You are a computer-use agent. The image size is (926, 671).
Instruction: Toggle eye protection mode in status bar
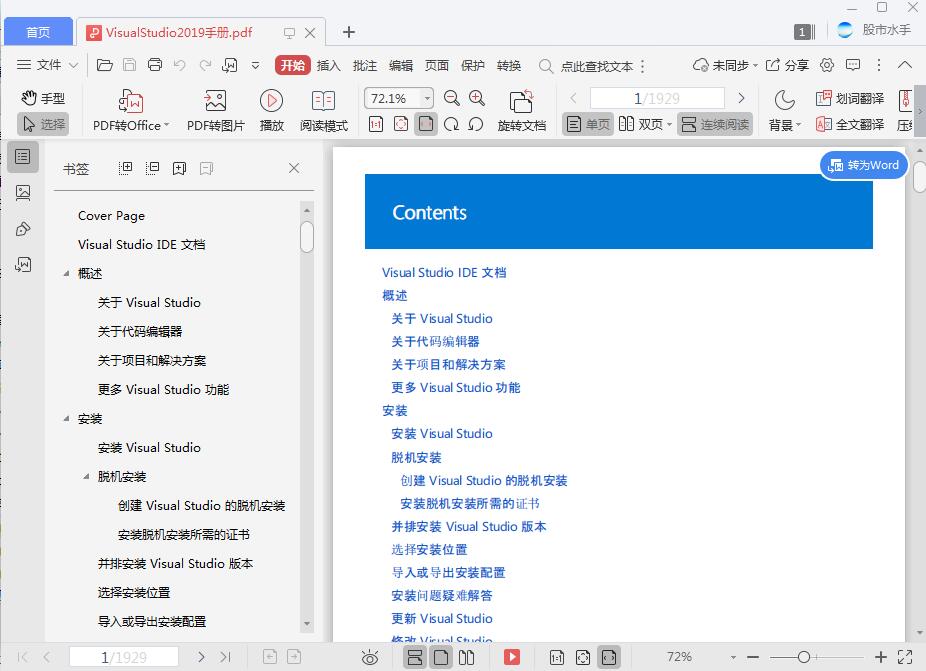tap(370, 657)
